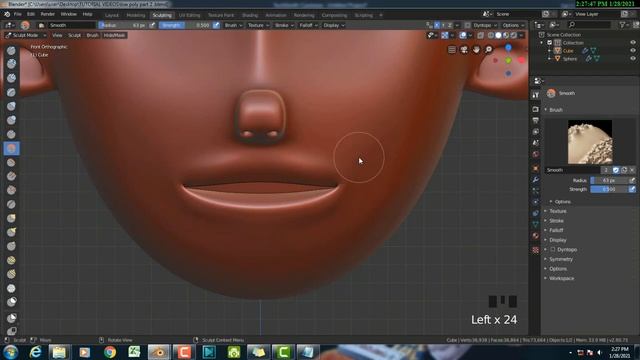Adjust the Radius slider in tool header
Viewport: 640px width, 360px height.
(123, 25)
